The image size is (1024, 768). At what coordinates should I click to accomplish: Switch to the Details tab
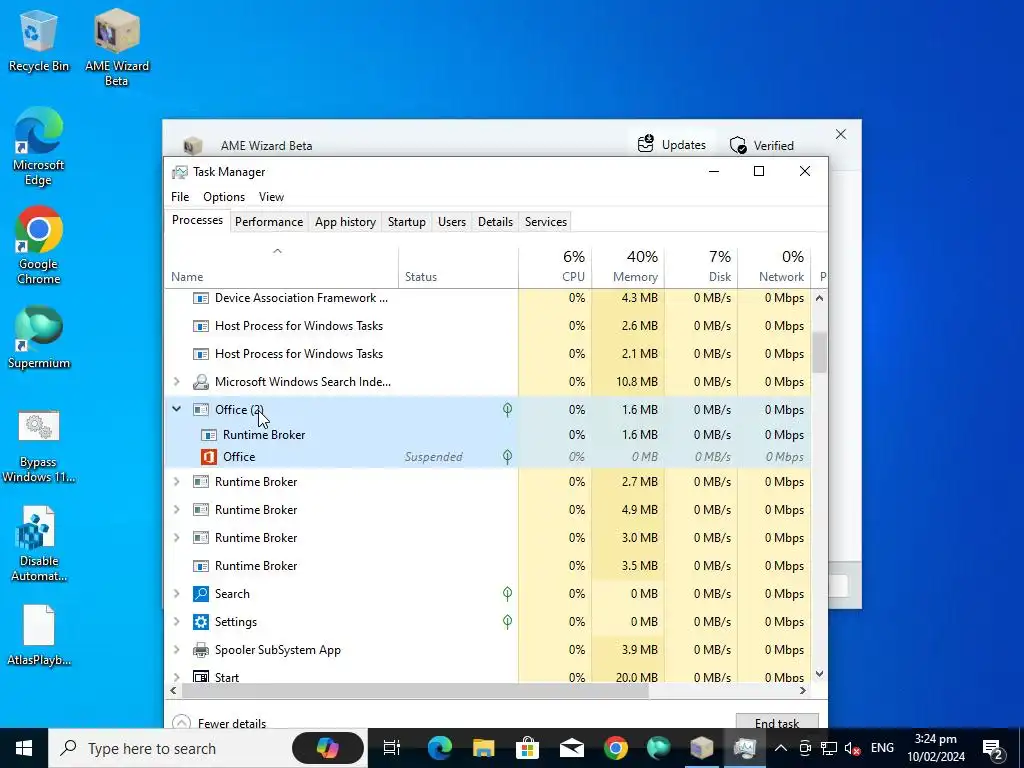tap(496, 222)
